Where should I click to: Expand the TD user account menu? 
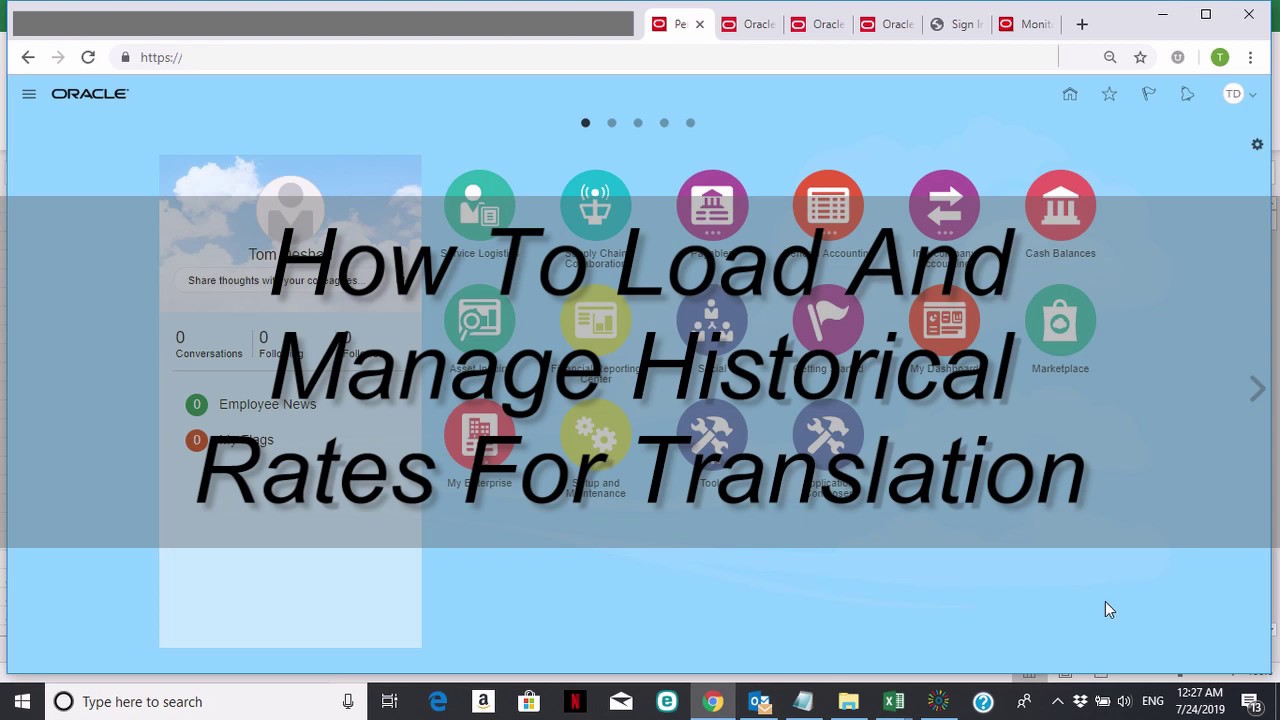pos(1239,94)
